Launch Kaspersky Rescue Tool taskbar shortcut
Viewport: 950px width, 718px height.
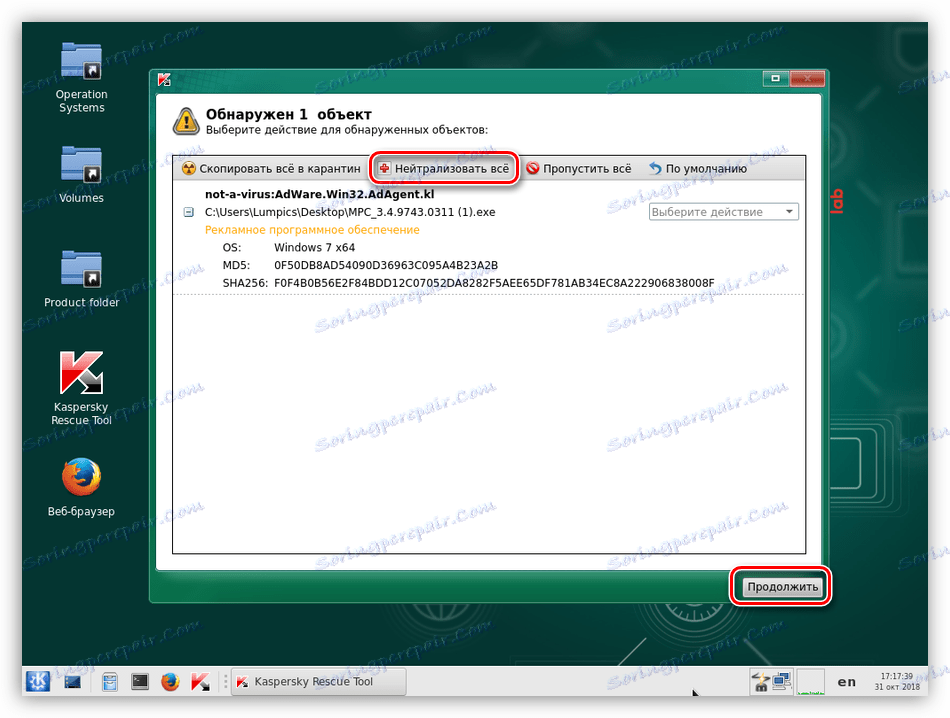tap(201, 682)
